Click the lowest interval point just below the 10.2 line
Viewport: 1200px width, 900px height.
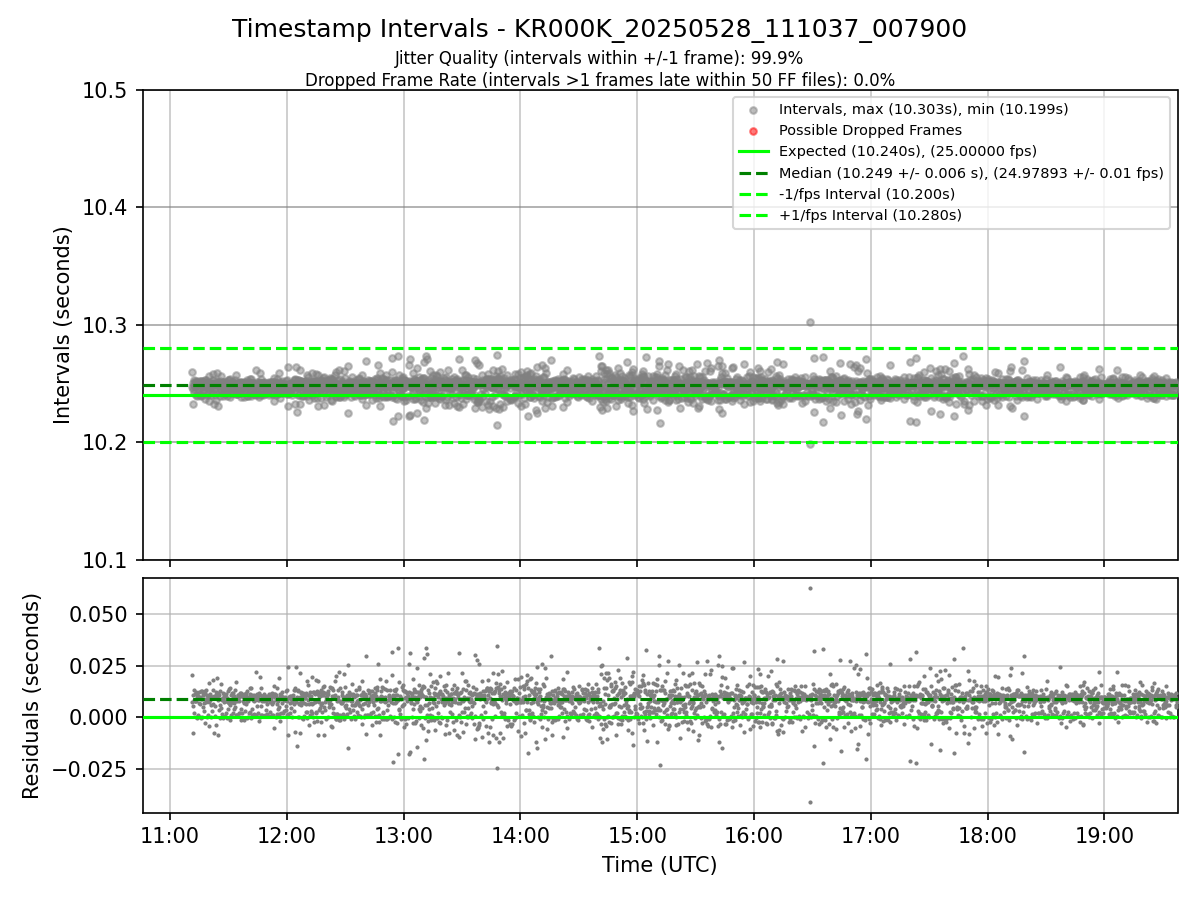click(x=810, y=444)
